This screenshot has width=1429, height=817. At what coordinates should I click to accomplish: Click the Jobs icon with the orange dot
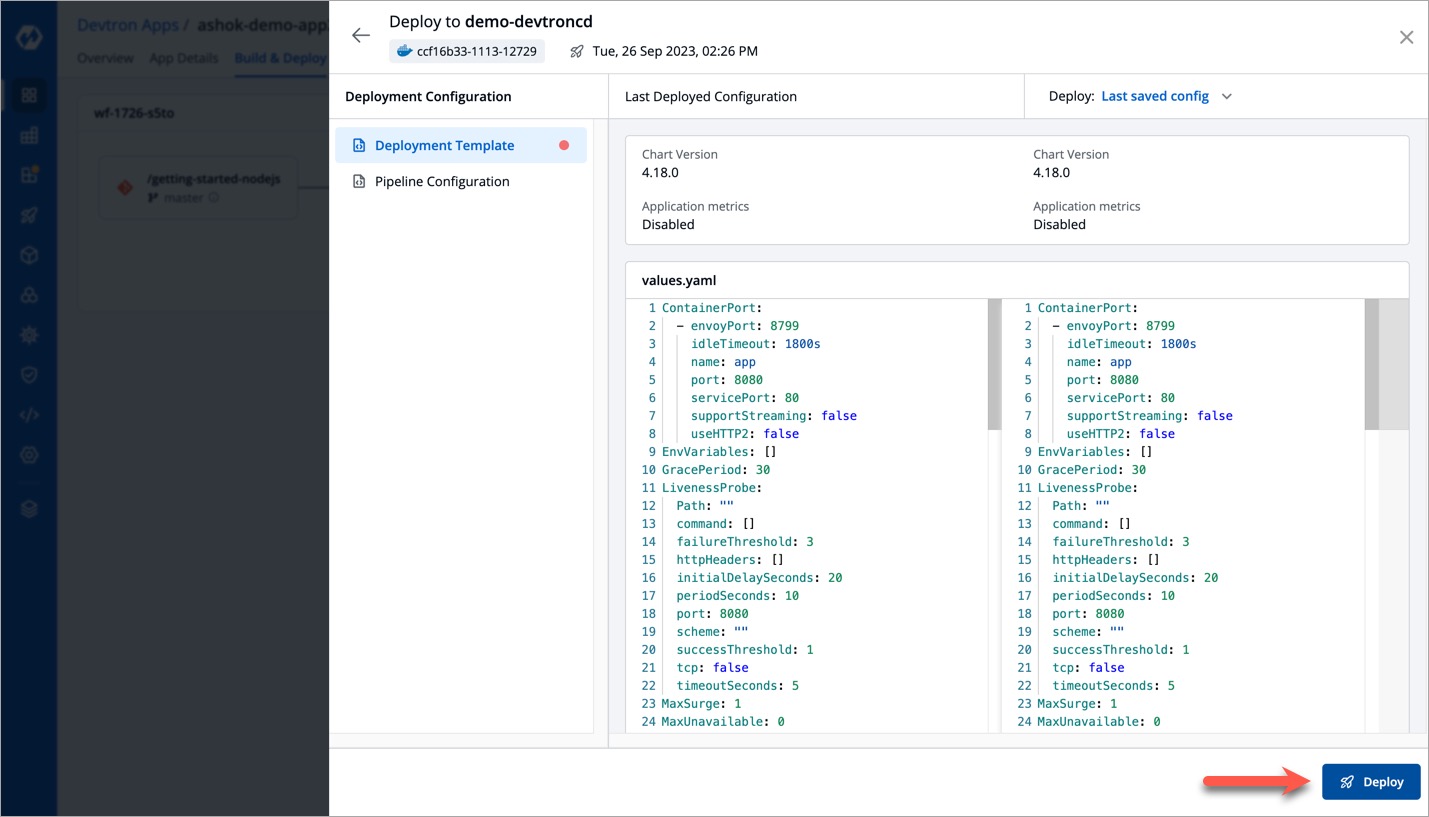tap(29, 175)
